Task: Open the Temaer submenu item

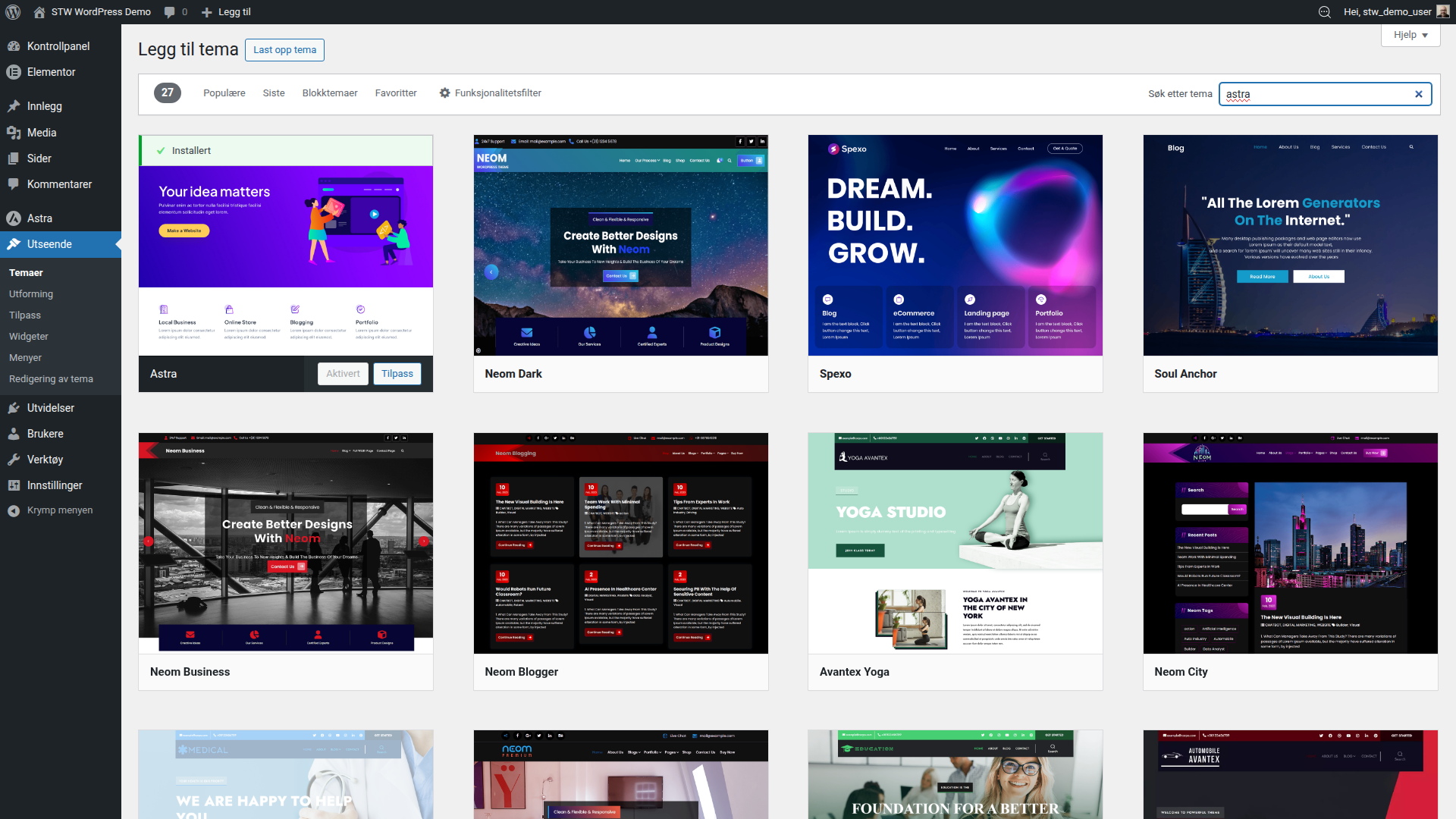Action: (x=61, y=273)
